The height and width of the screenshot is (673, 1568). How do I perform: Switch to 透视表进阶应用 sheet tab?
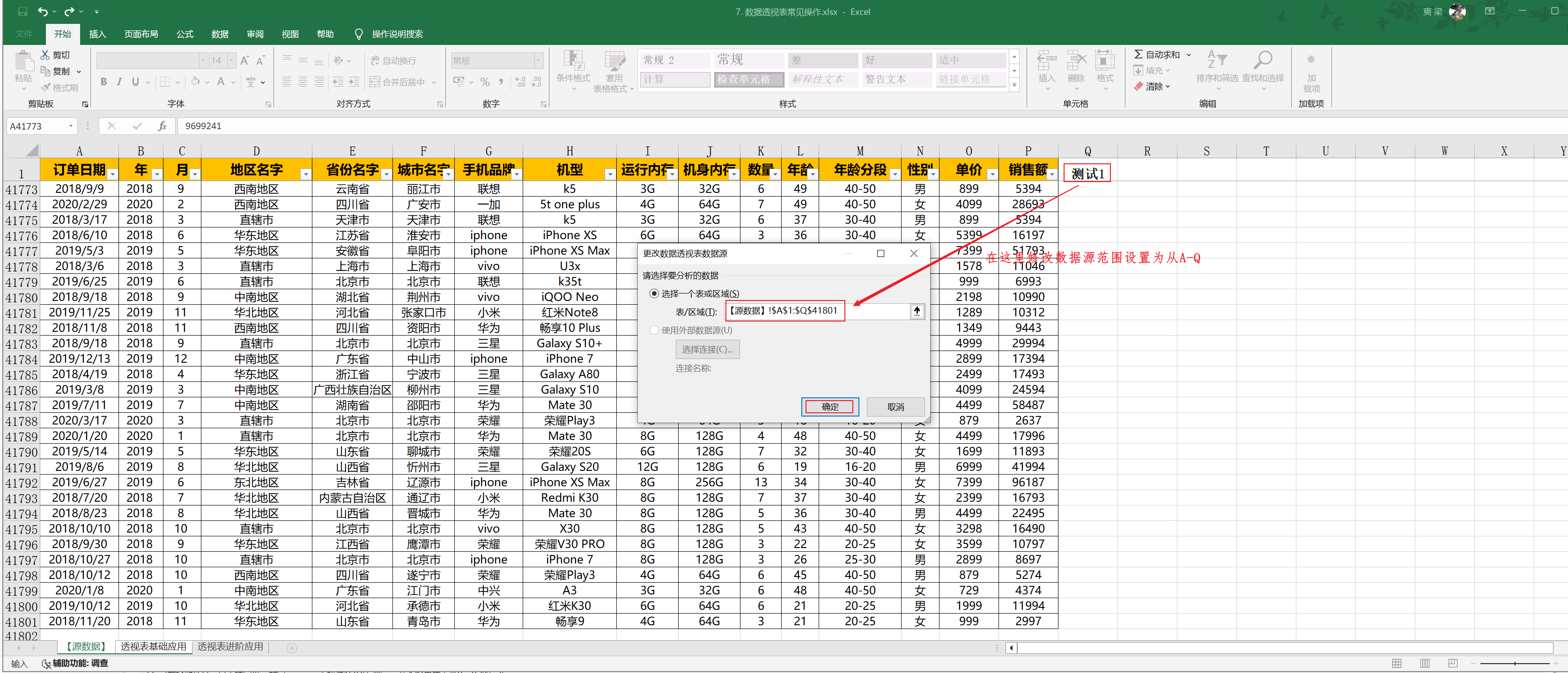(x=230, y=647)
